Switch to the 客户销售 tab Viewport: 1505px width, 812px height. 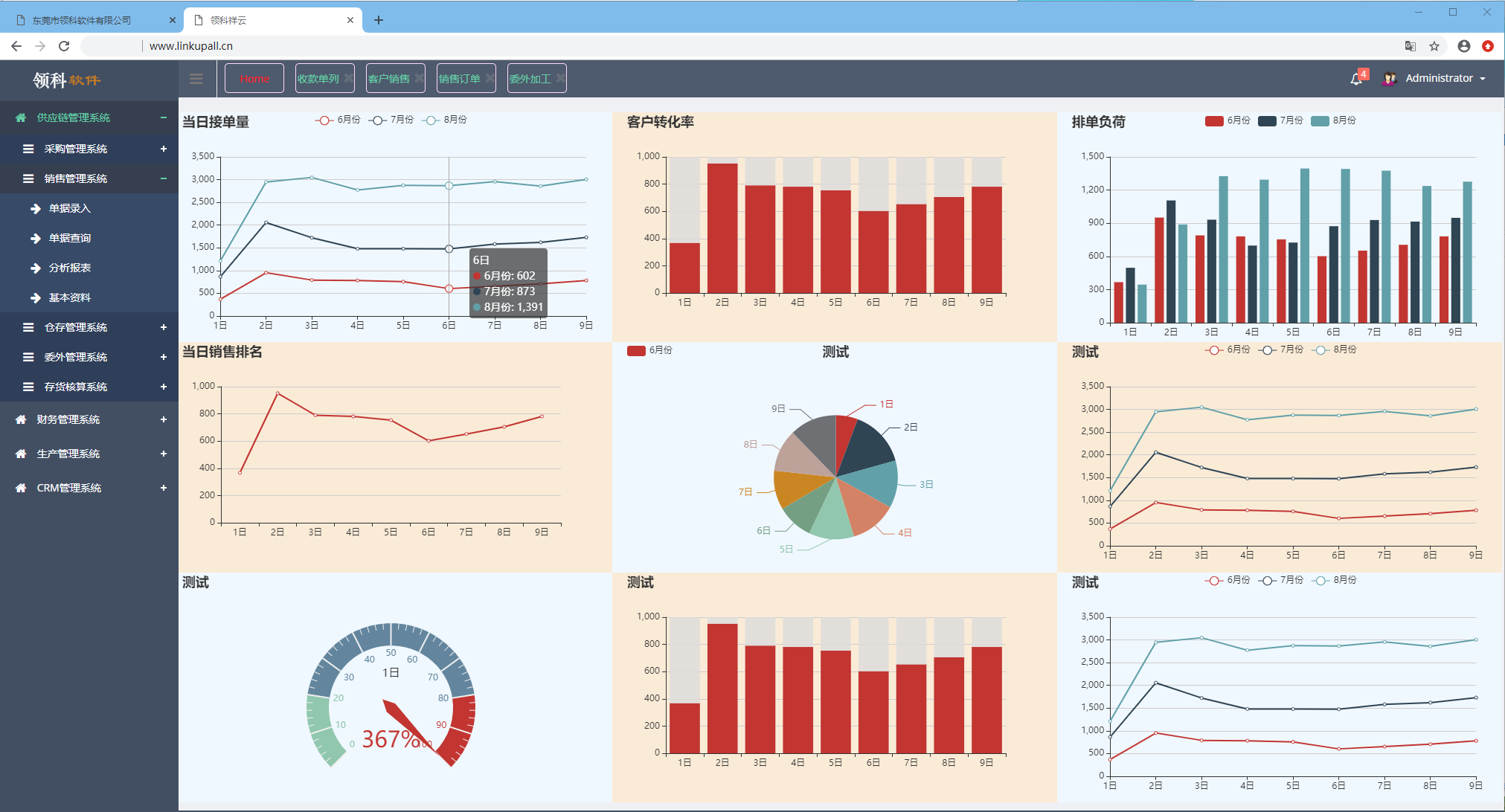[389, 78]
